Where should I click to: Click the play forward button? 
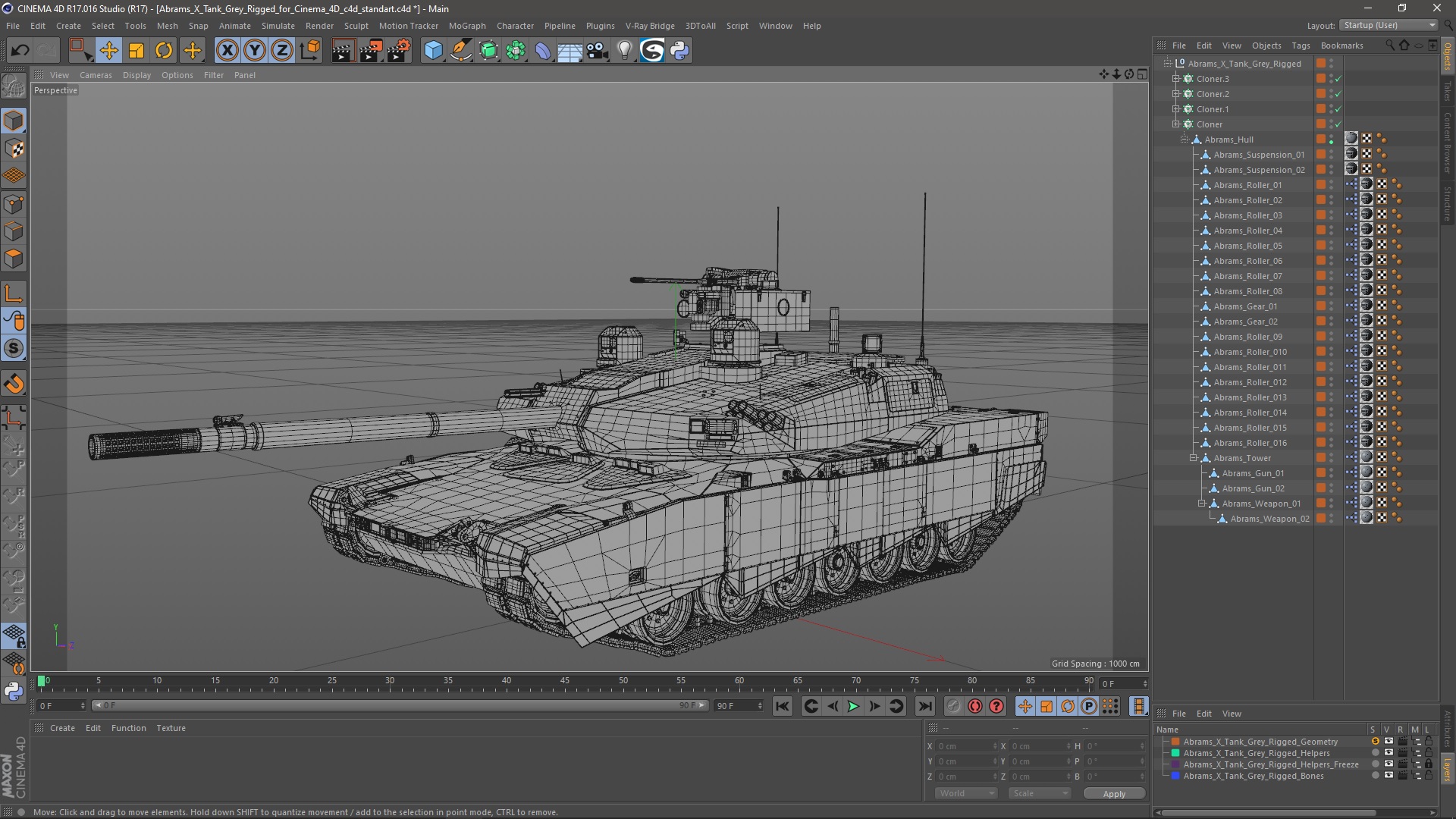coord(853,706)
